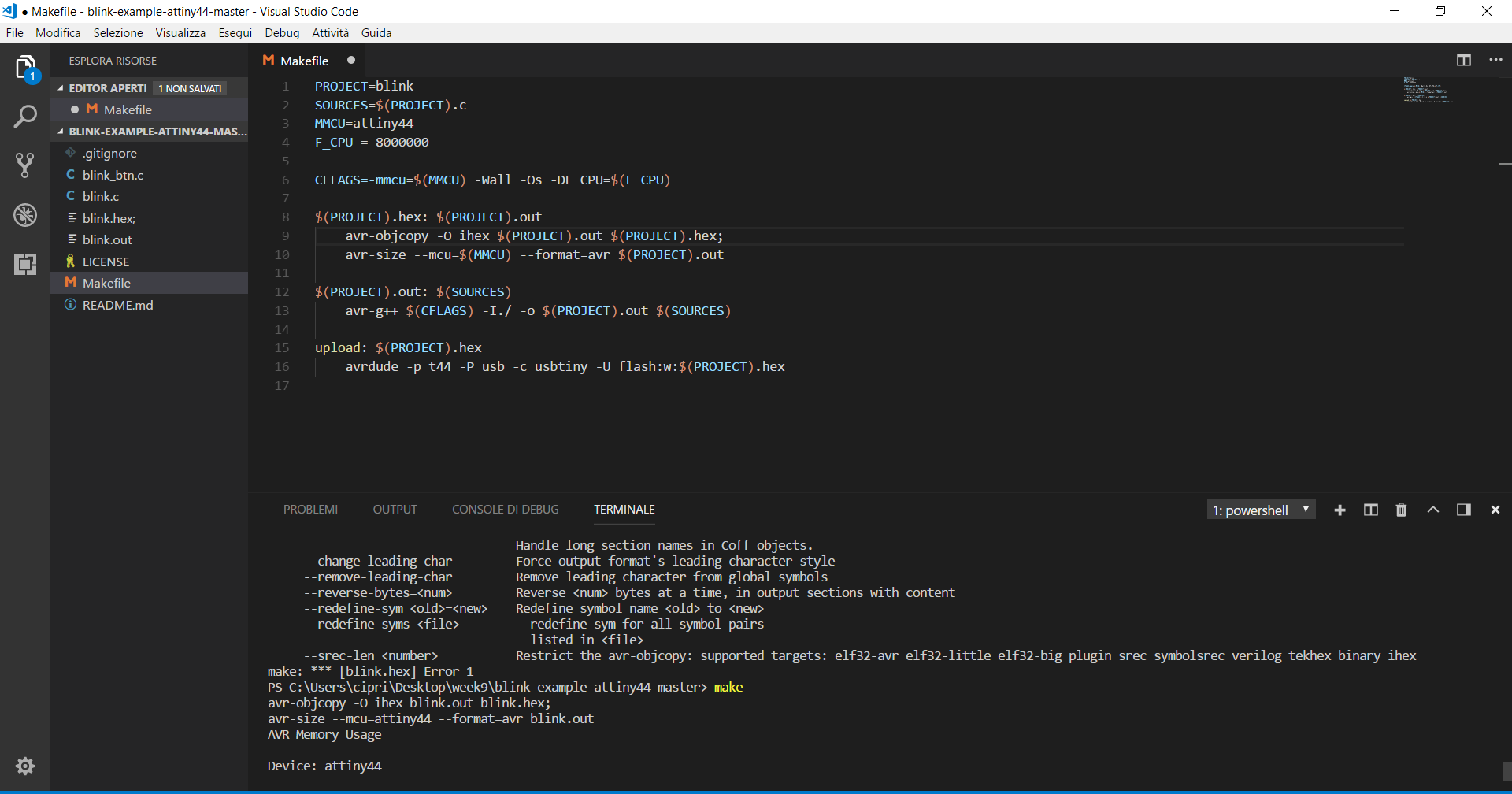Click the avrdude command line

(x=565, y=366)
